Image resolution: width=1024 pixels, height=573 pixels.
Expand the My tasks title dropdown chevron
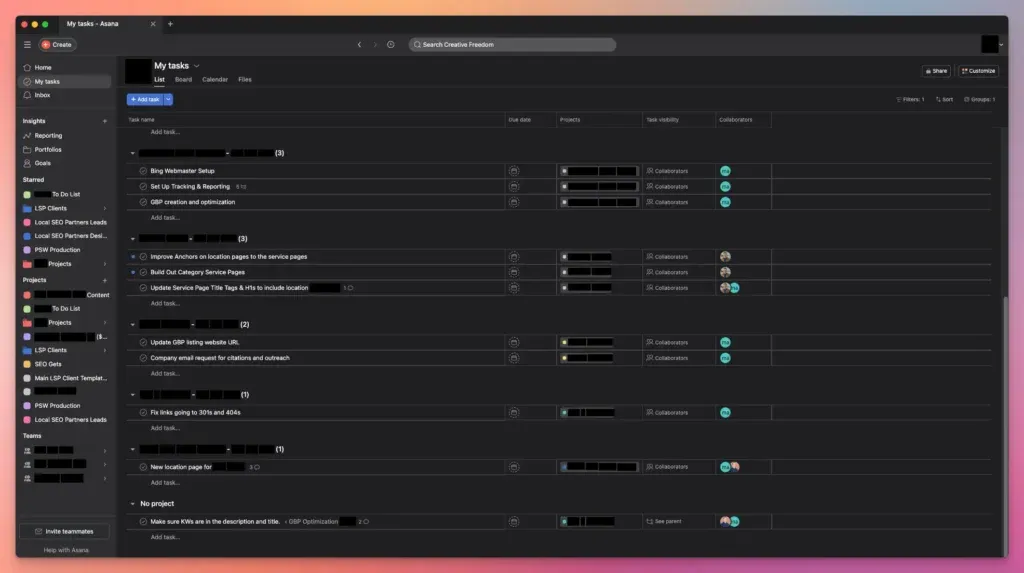click(x=197, y=66)
